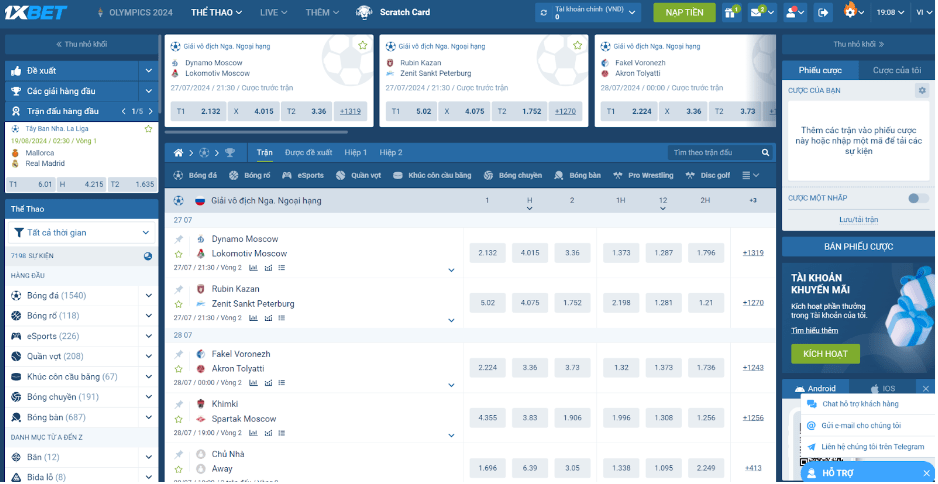Toggle favorite star on Khimki row
Viewport: 938px width, 484px height.
pos(178,419)
